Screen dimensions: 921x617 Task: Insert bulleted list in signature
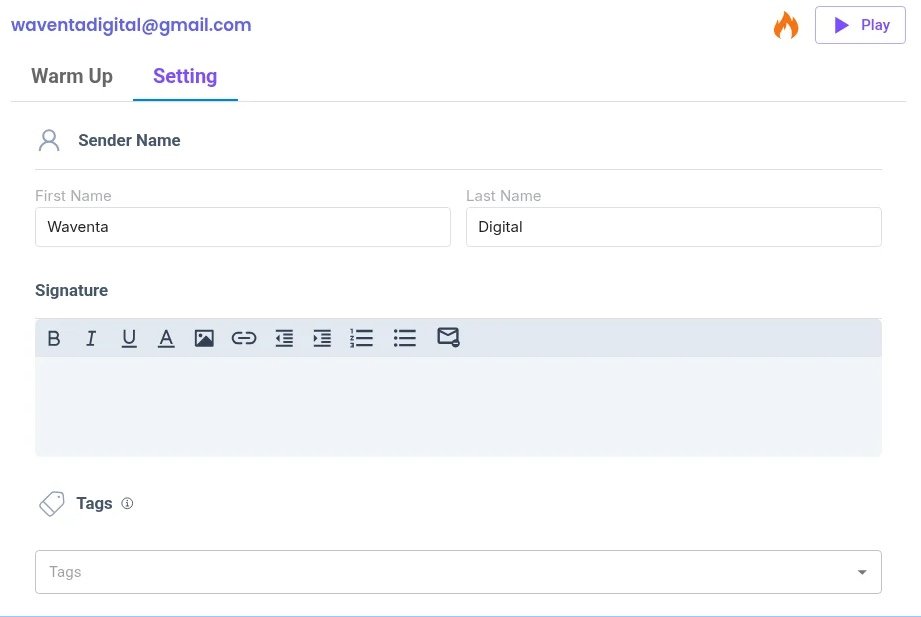[404, 339]
